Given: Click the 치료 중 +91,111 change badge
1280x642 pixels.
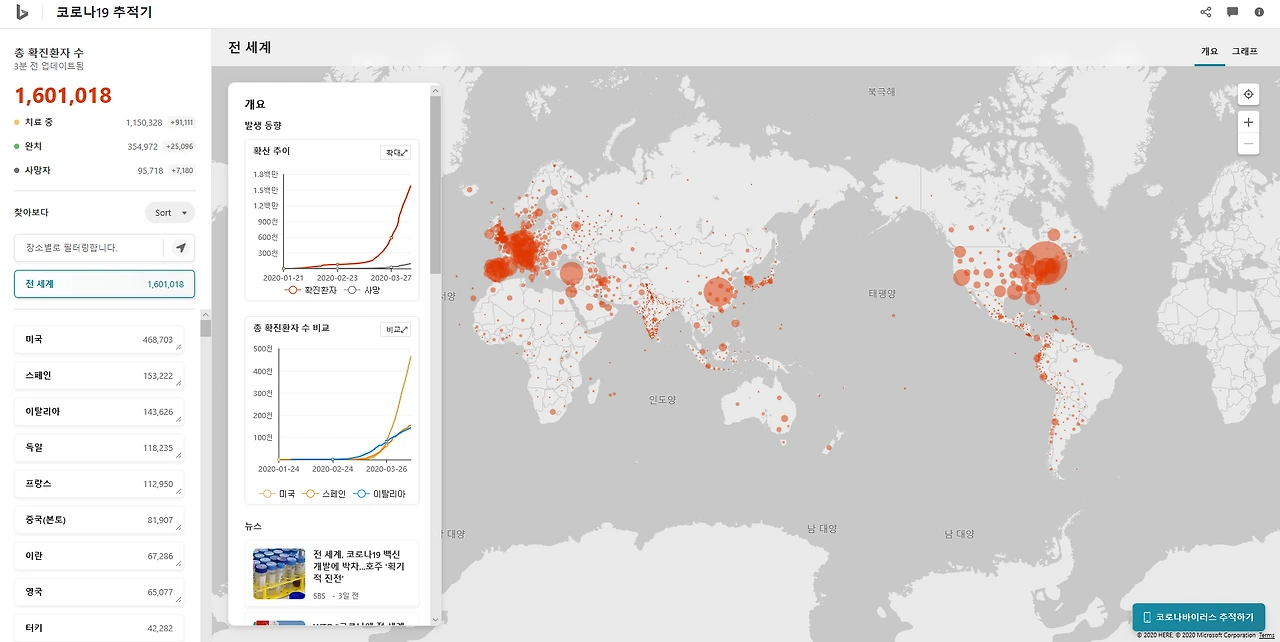Looking at the screenshot, I should click(181, 122).
